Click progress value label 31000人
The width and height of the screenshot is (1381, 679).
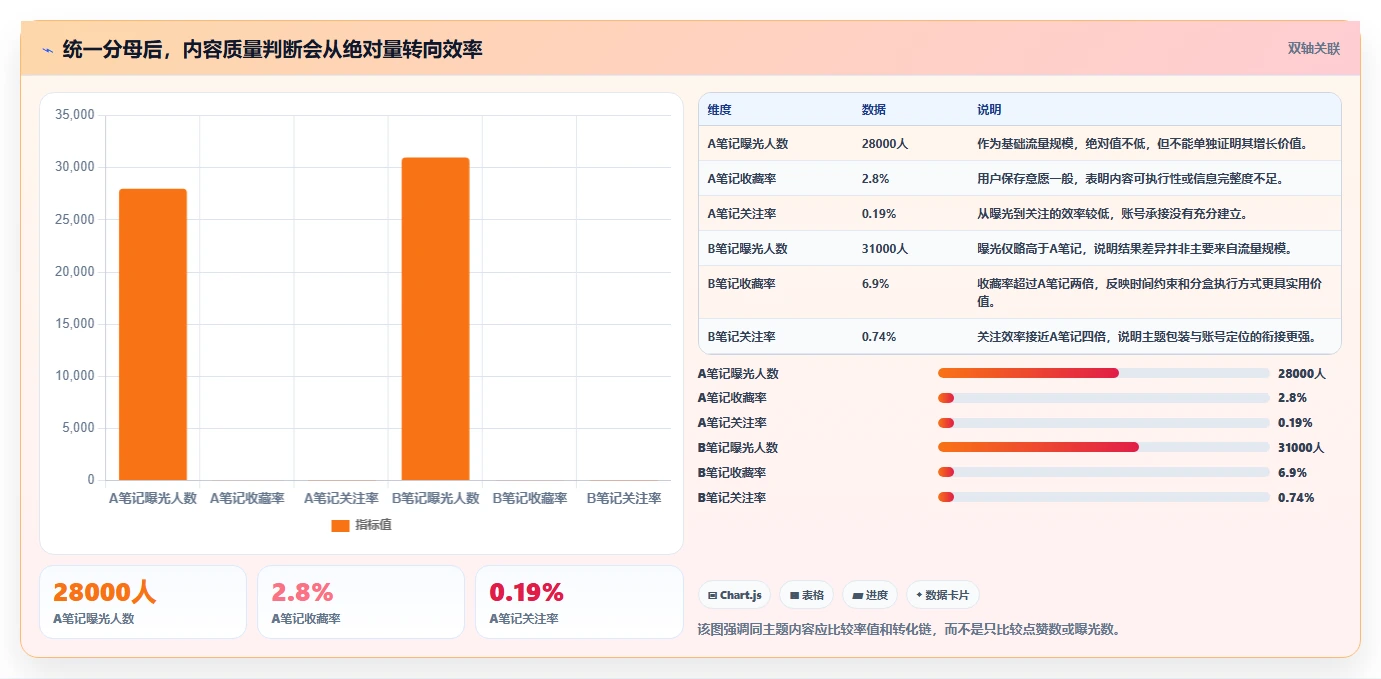pyautogui.click(x=1301, y=448)
